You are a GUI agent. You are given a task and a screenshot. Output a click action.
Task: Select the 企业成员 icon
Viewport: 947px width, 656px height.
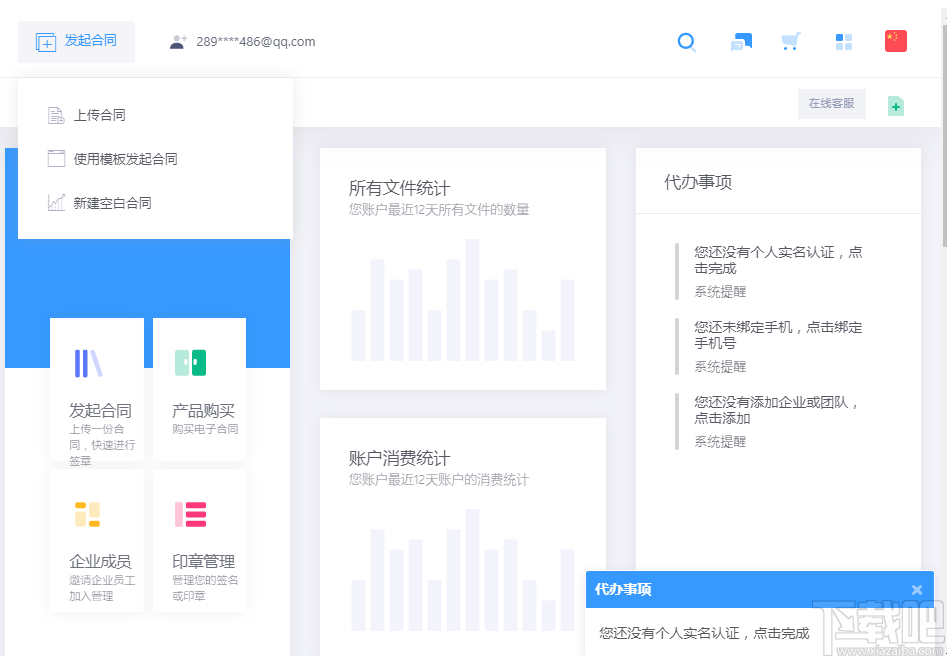click(x=88, y=513)
